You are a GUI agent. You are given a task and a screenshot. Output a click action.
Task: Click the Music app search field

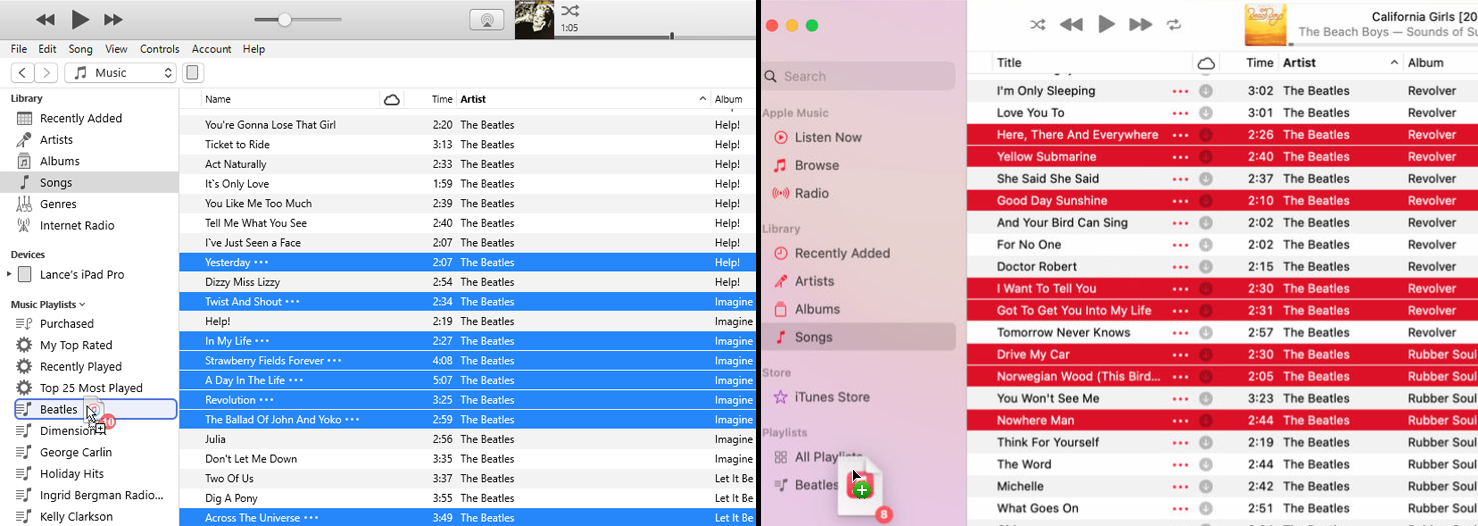(858, 76)
